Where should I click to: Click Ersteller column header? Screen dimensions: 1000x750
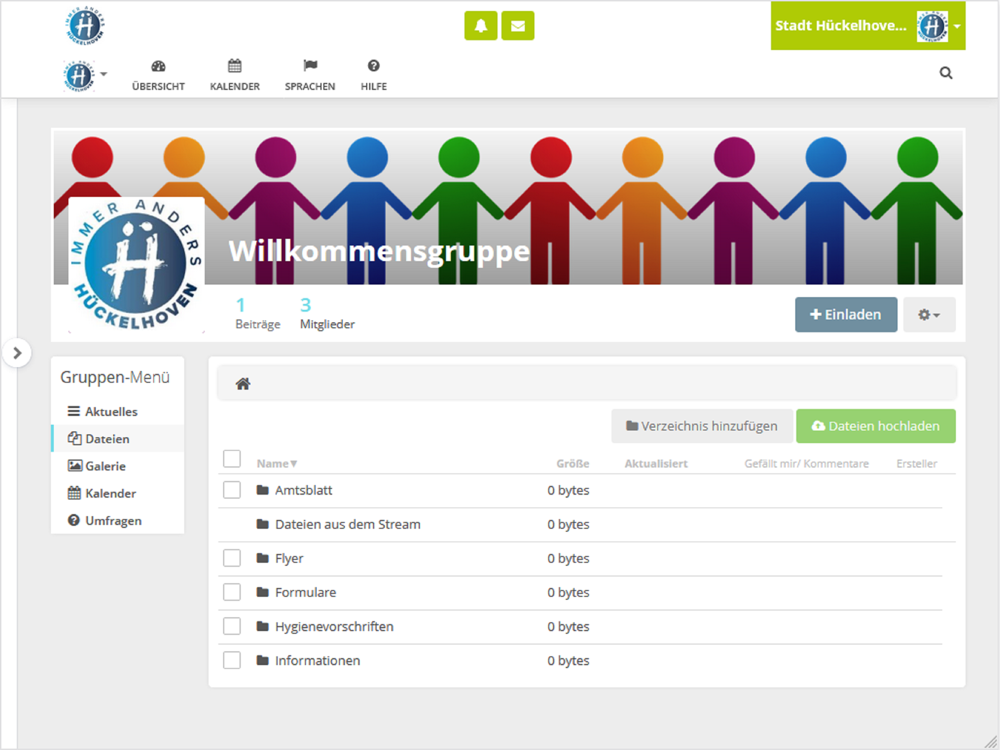click(x=916, y=464)
